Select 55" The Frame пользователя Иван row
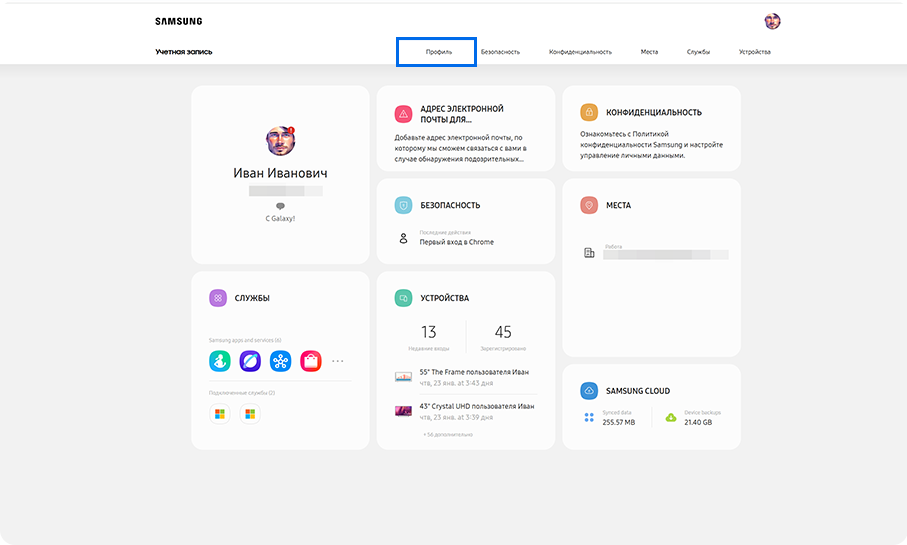The height and width of the screenshot is (545, 907). pos(466,377)
